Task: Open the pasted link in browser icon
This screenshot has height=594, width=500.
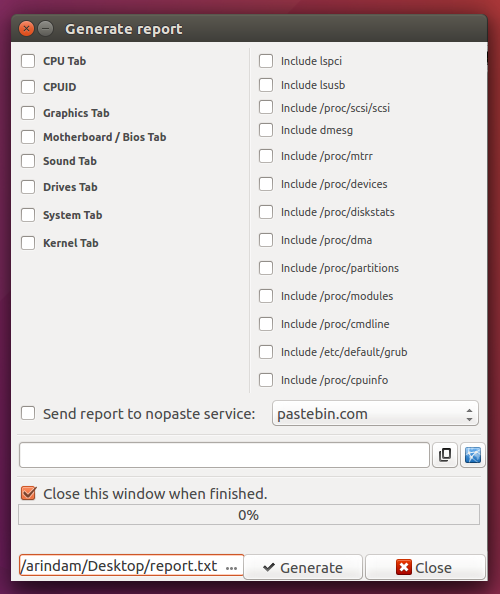Action: (x=473, y=455)
